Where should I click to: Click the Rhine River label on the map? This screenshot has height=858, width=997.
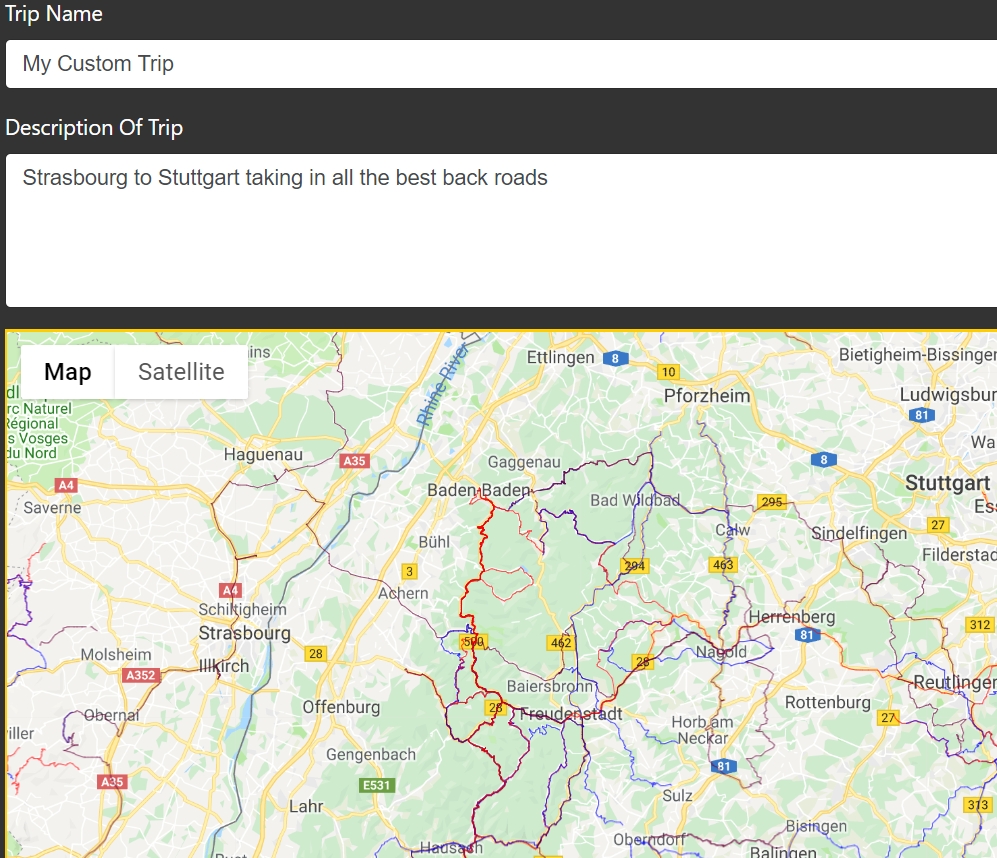442,390
